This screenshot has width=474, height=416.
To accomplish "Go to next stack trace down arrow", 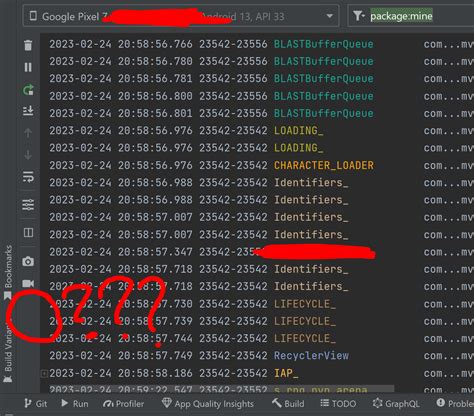I will 28,155.
